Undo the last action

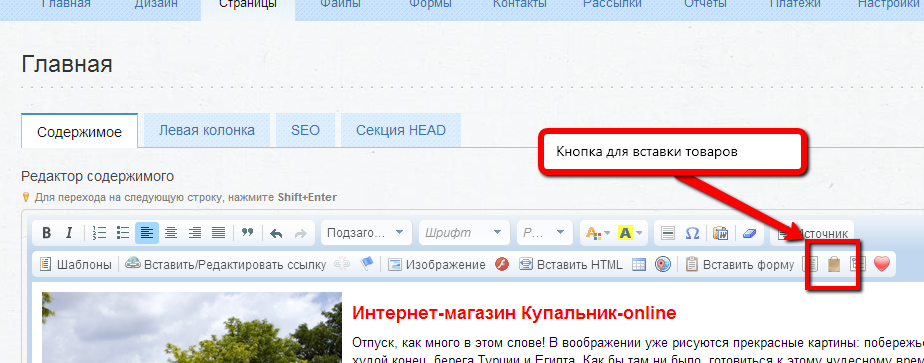coord(276,233)
